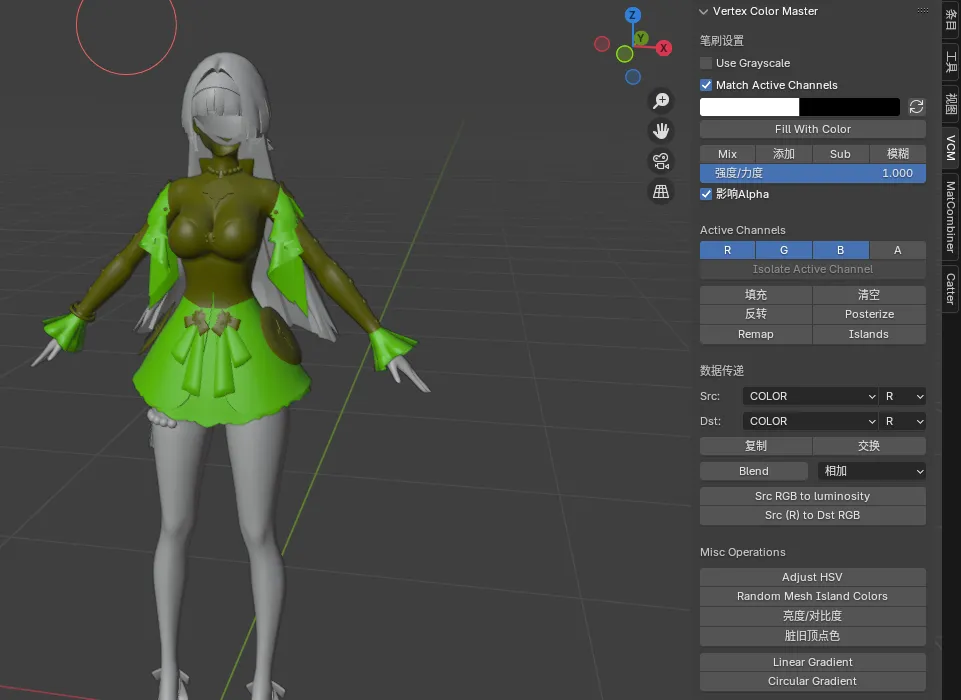
Task: Click the Islands button
Action: pyautogui.click(x=869, y=334)
